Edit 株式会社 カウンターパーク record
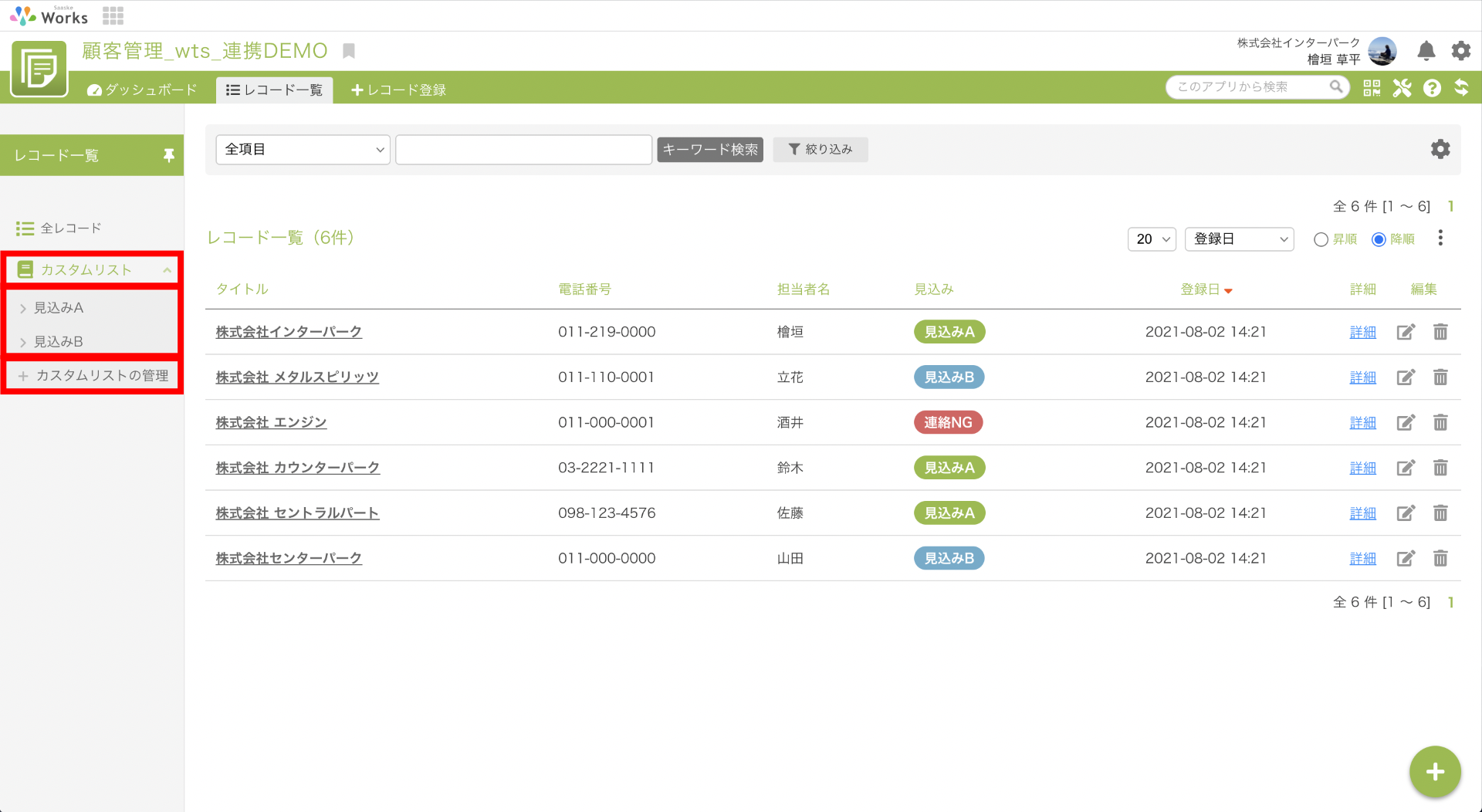 [1406, 468]
